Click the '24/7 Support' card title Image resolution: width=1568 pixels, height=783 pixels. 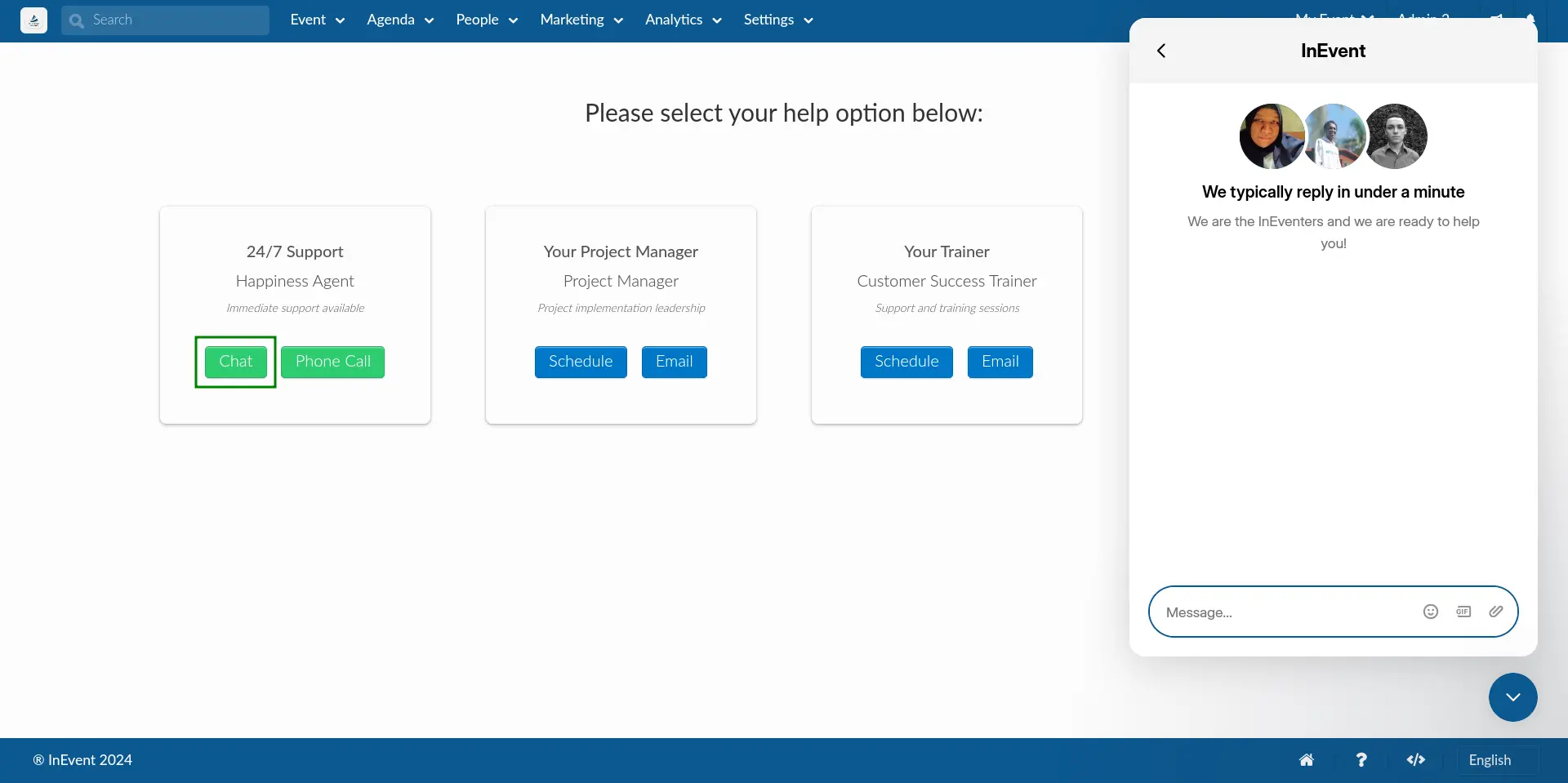(x=295, y=251)
